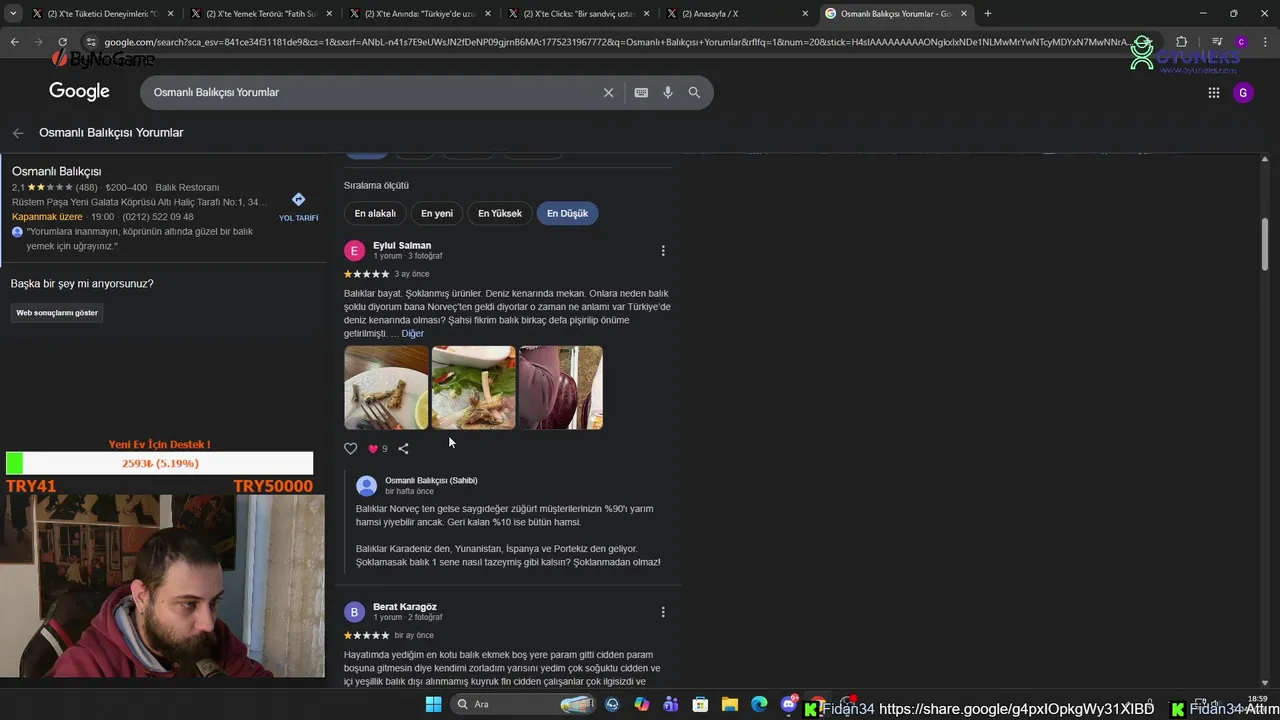1280x720 pixels.
Task: Sort reviews by En Yüksek
Action: pos(500,213)
